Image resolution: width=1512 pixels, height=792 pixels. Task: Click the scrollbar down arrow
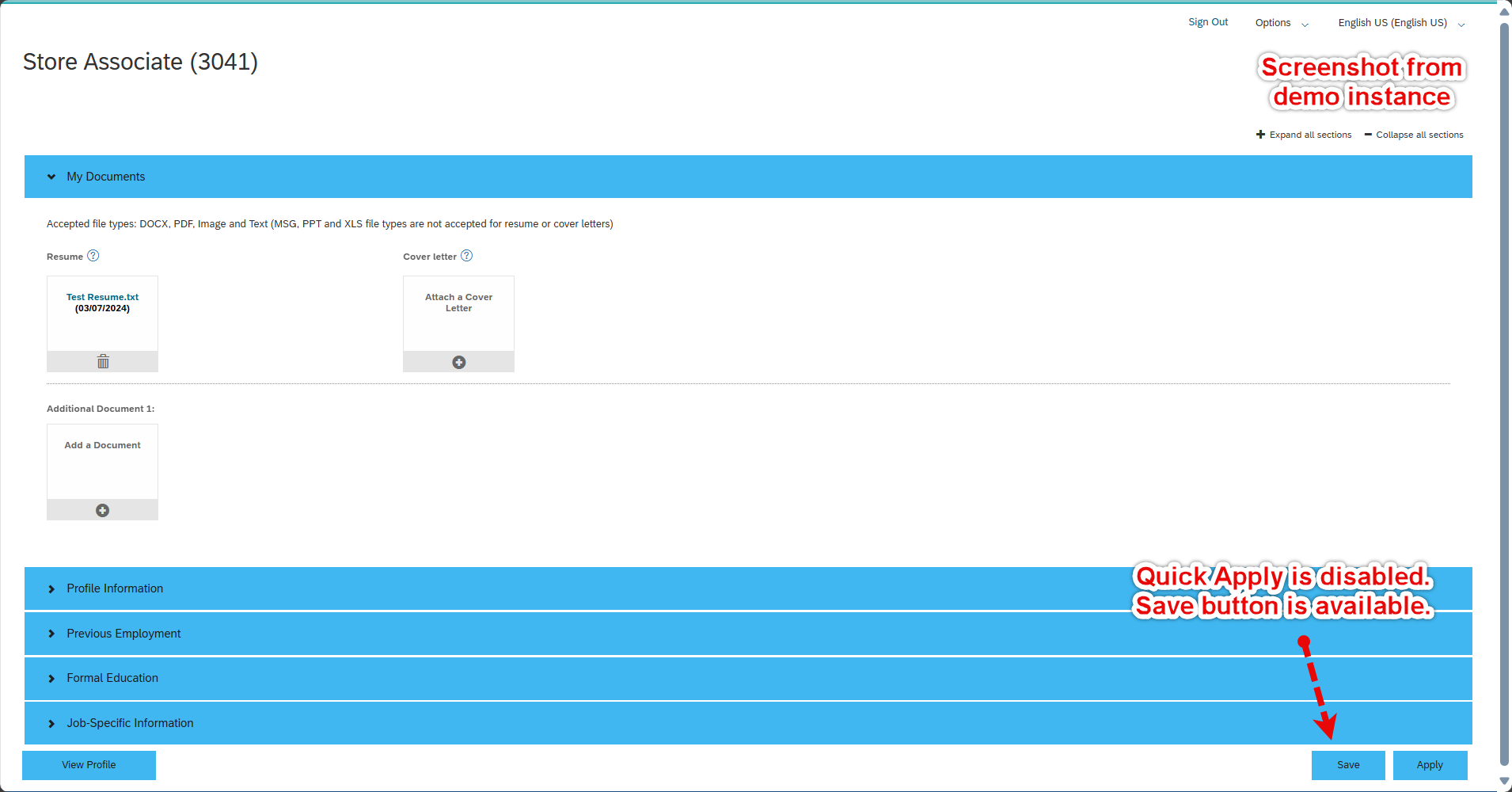tap(1505, 782)
